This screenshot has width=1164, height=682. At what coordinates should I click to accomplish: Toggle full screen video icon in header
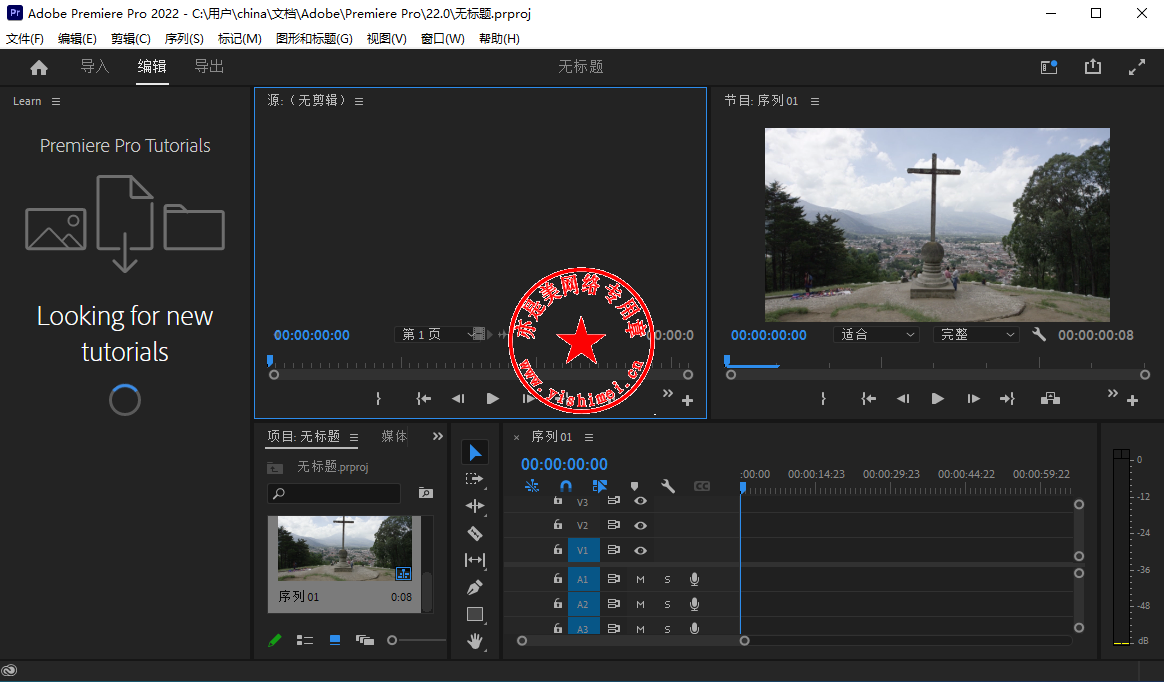pyautogui.click(x=1137, y=68)
